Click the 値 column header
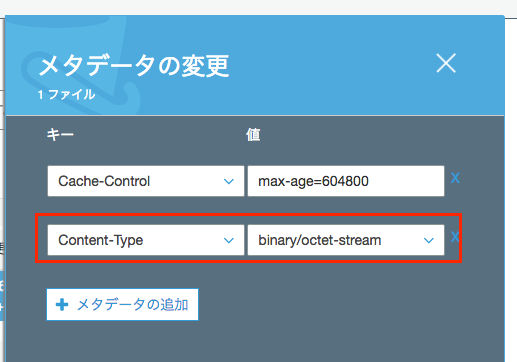 click(x=253, y=135)
